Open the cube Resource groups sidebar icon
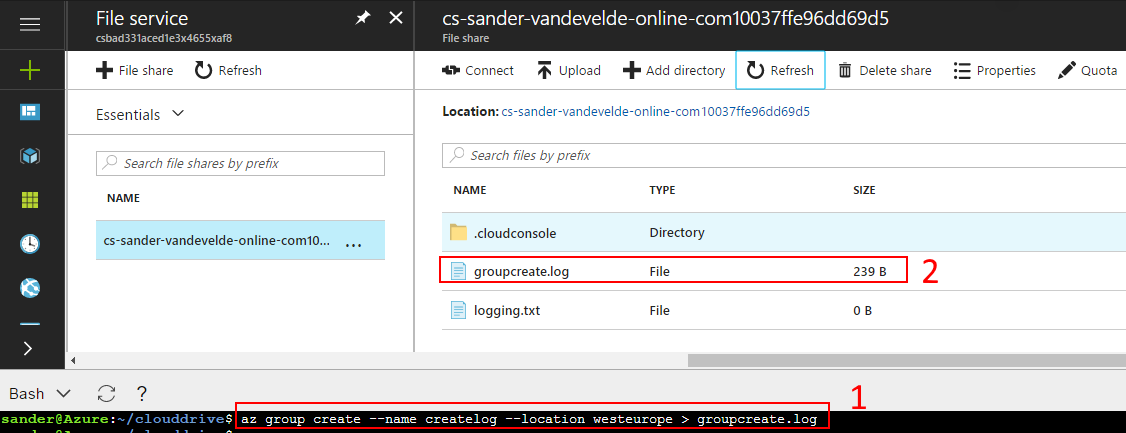 pos(29,156)
